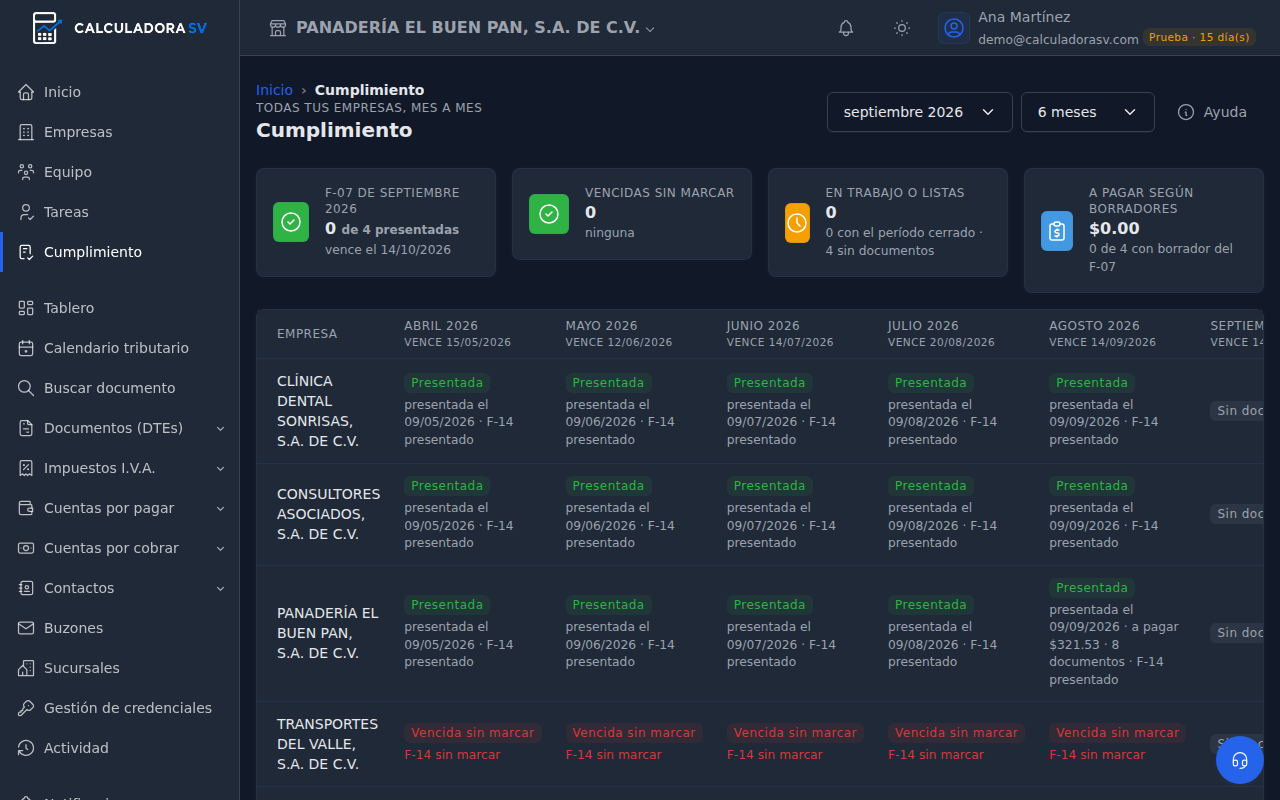This screenshot has width=1280, height=800.
Task: Click the F-07 de septiembre 2026 card
Action: 376,222
